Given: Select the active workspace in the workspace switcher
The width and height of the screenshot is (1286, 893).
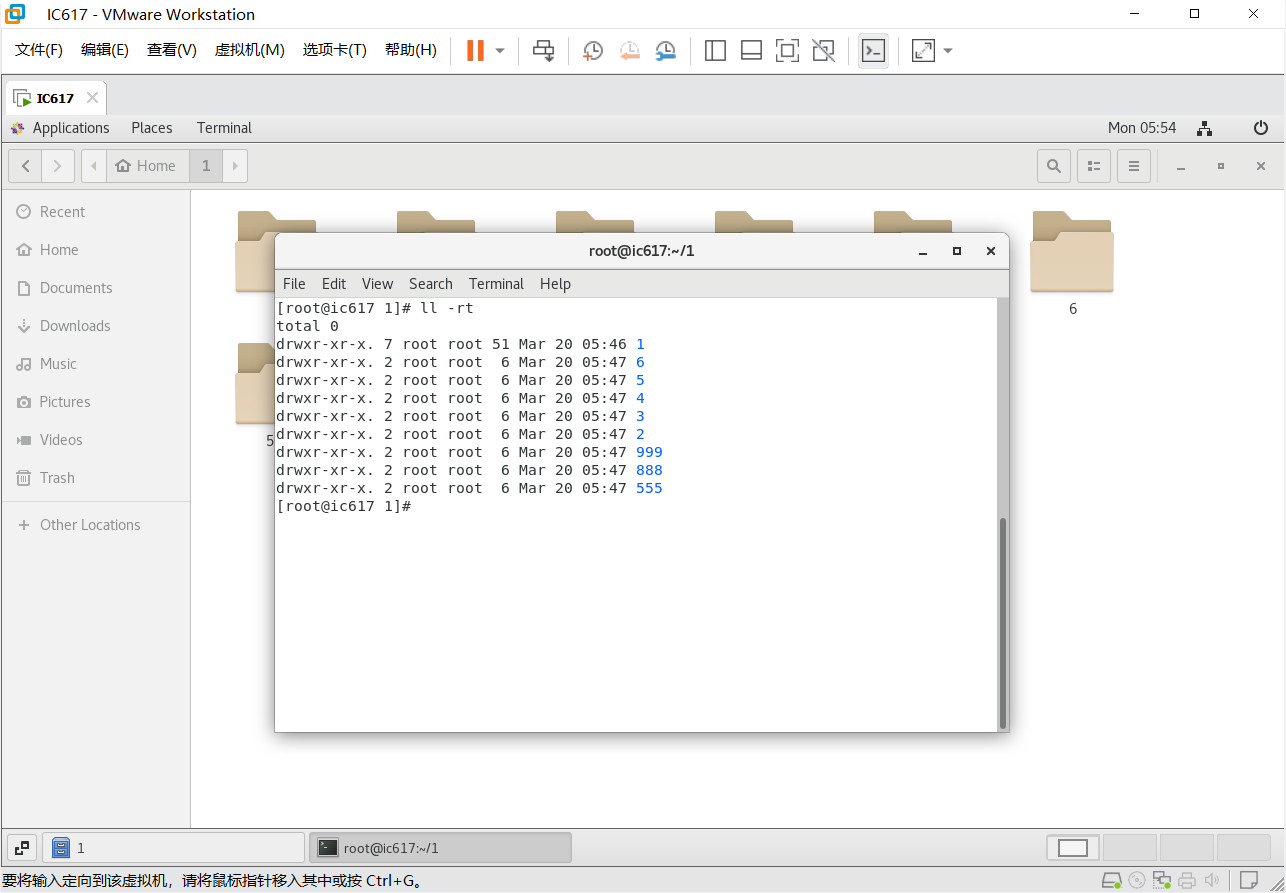Looking at the screenshot, I should pyautogui.click(x=1073, y=848).
